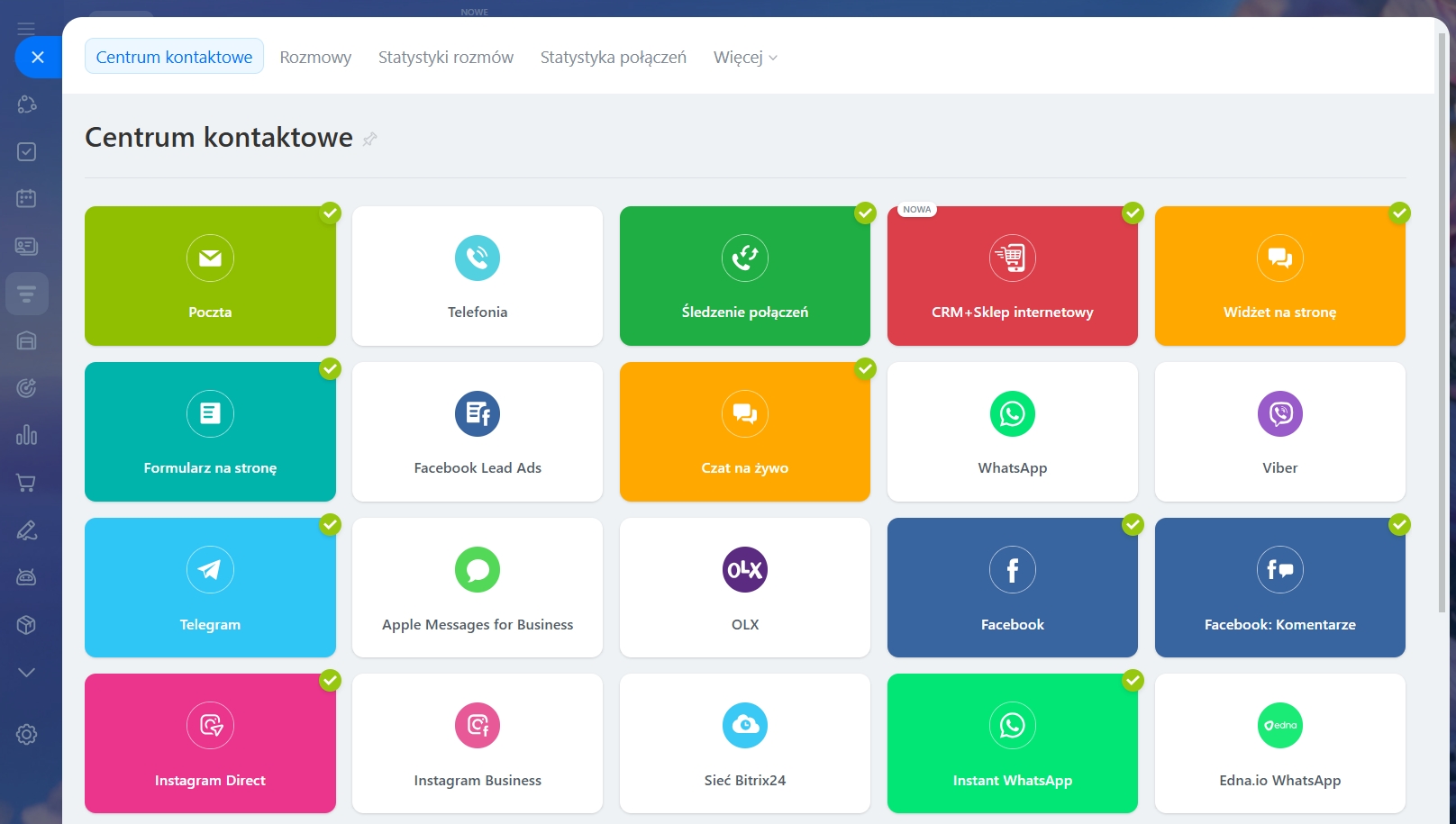Screen dimensions: 1456x824
Task: Click the vertical scrollbar on right
Action: 1442,324
